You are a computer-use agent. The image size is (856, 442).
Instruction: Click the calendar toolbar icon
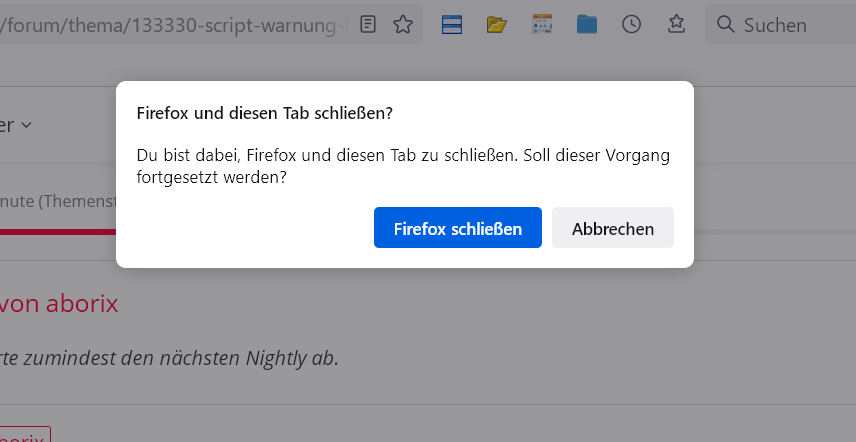(x=542, y=24)
